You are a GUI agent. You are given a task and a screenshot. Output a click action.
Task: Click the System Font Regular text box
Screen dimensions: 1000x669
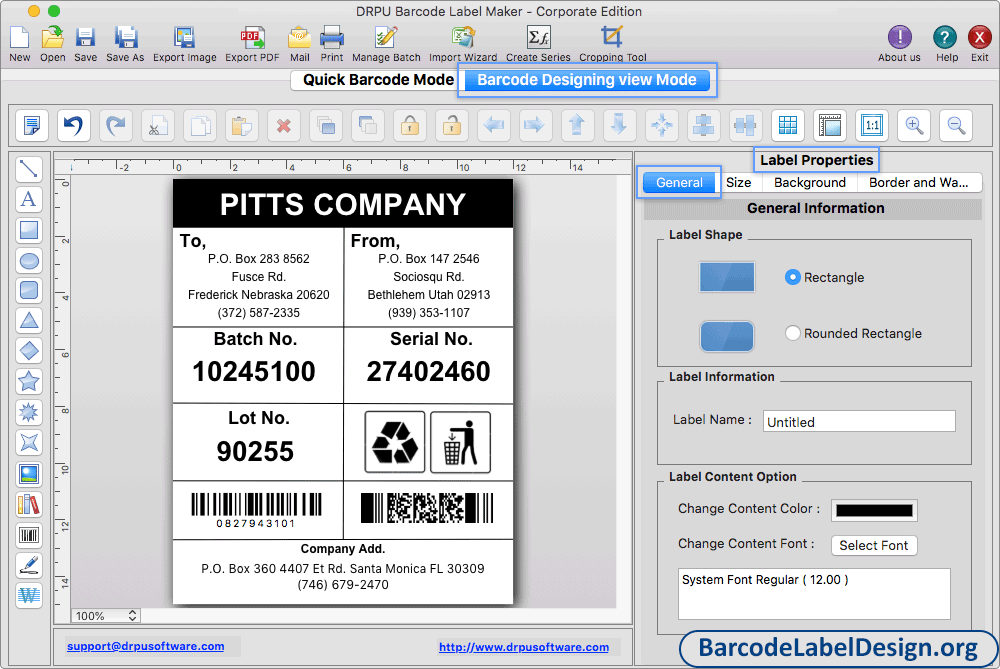point(814,594)
